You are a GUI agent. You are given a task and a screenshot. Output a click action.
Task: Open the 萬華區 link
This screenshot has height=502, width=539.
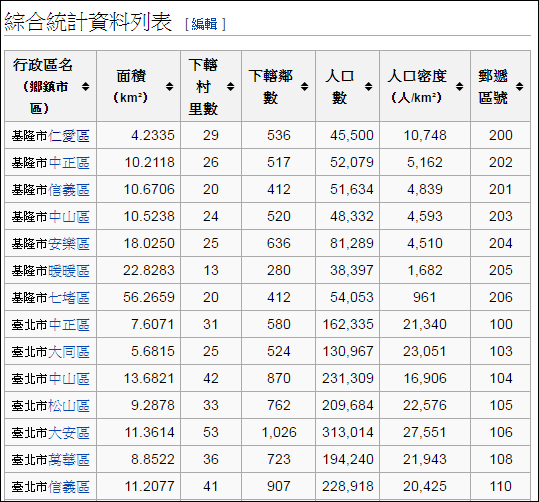69,460
